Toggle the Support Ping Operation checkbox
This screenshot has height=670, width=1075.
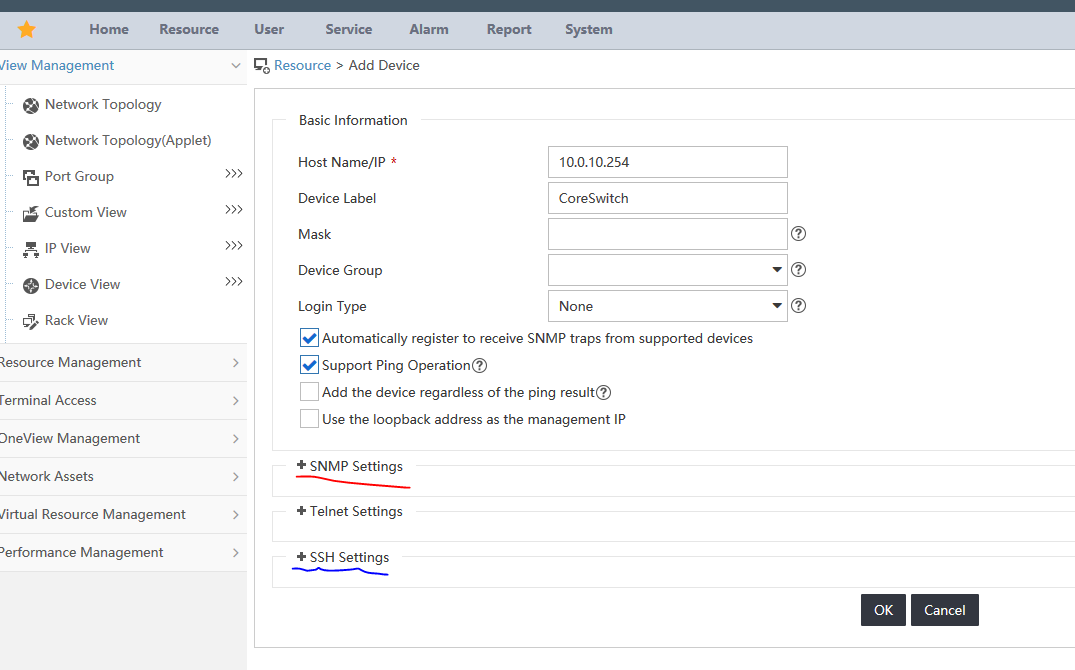309,365
